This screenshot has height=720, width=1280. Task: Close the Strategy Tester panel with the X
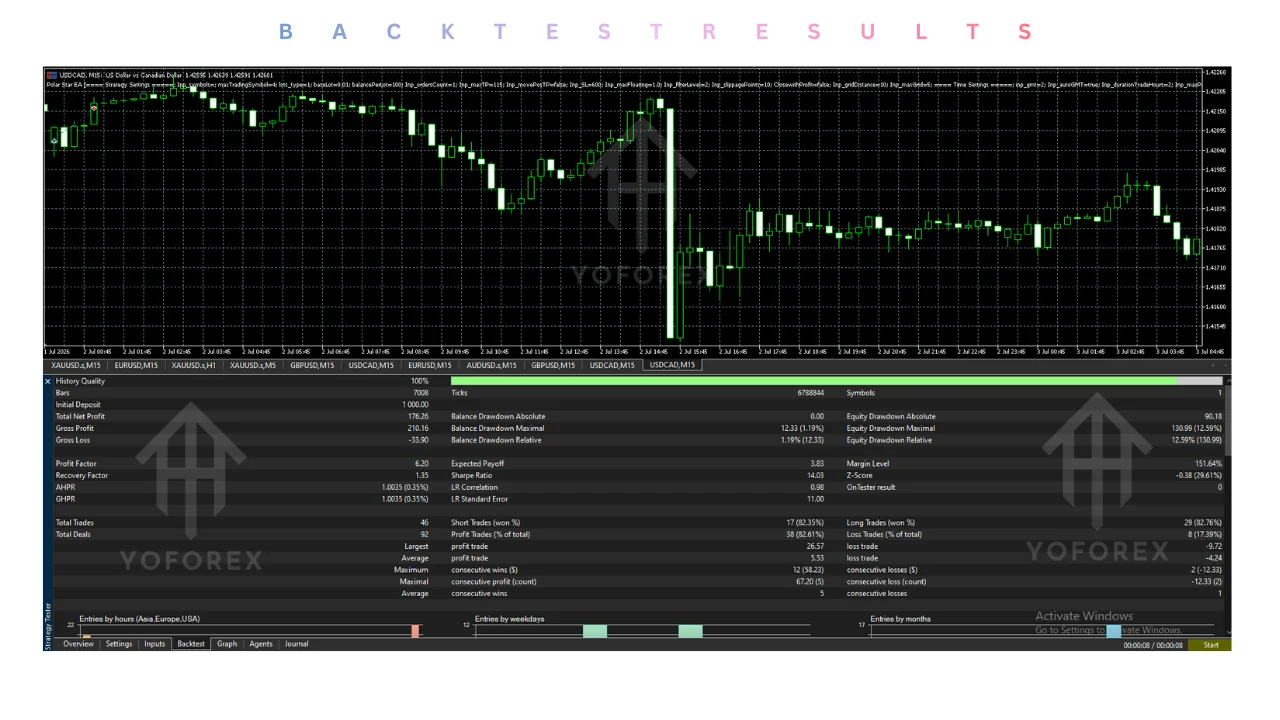pos(48,381)
